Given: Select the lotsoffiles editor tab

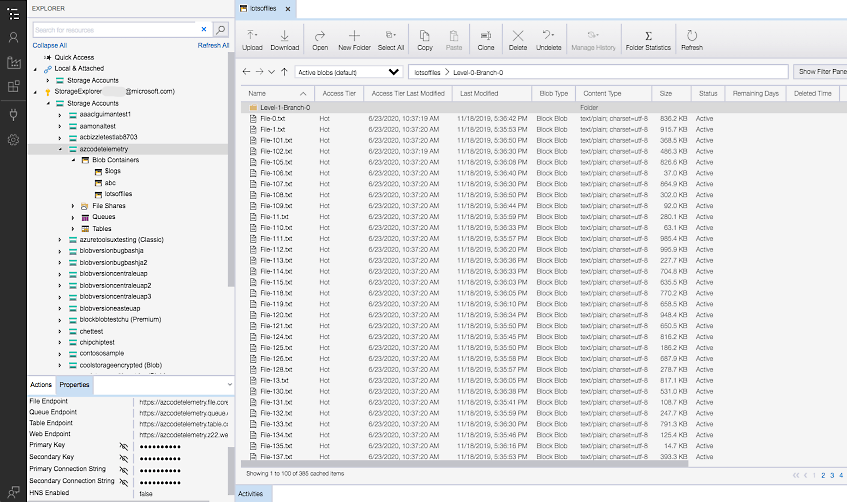Looking at the screenshot, I should tap(262, 8).
